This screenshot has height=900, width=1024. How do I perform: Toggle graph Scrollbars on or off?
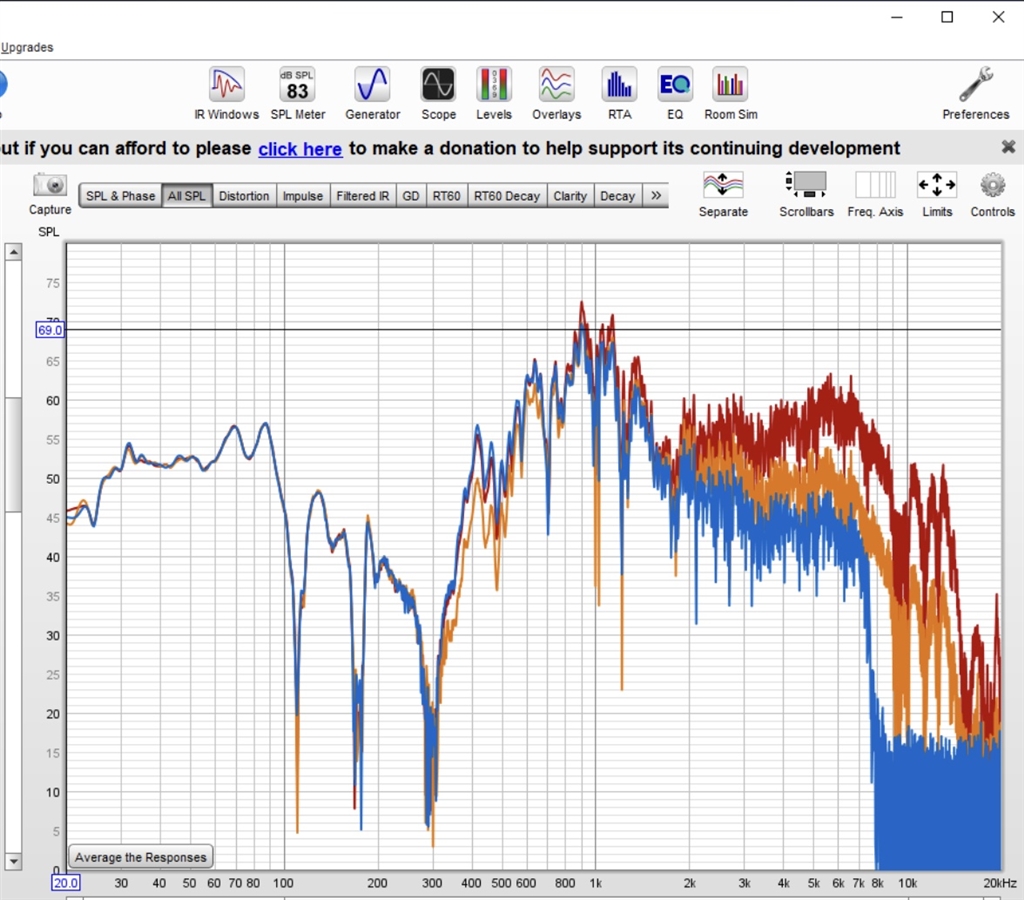click(x=806, y=194)
